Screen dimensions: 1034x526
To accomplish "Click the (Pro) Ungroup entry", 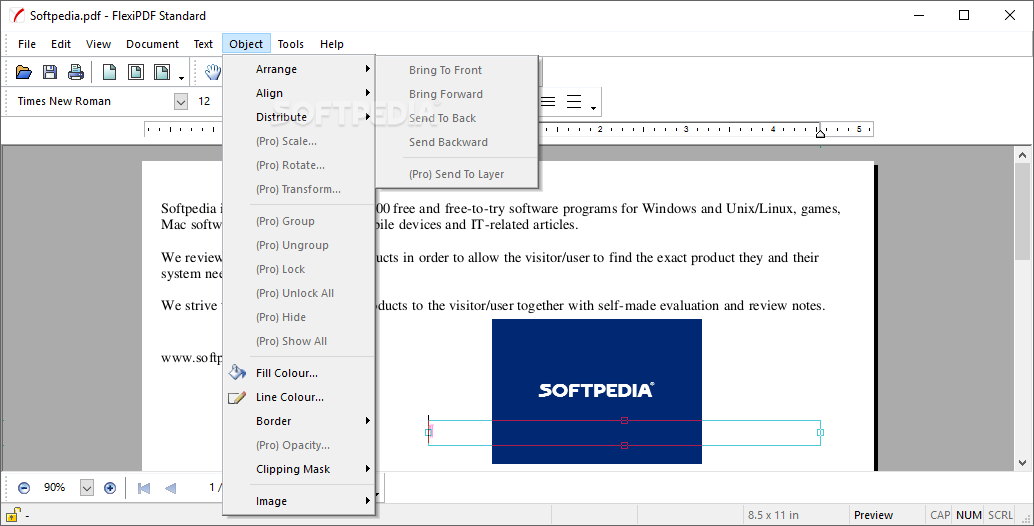I will 299,245.
